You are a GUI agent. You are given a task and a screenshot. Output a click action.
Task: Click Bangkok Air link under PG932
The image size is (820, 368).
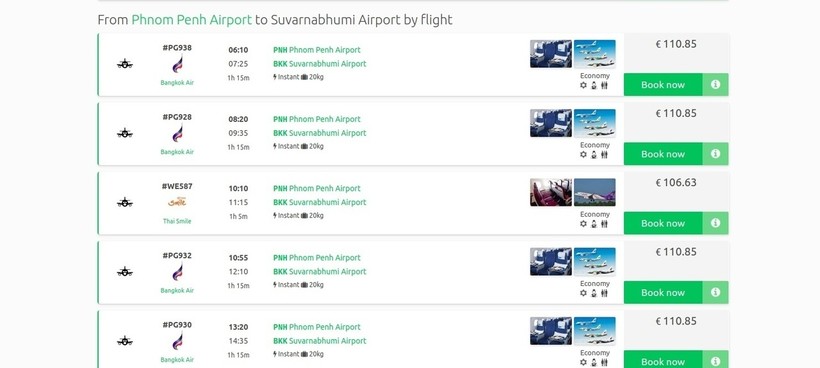pos(177,291)
